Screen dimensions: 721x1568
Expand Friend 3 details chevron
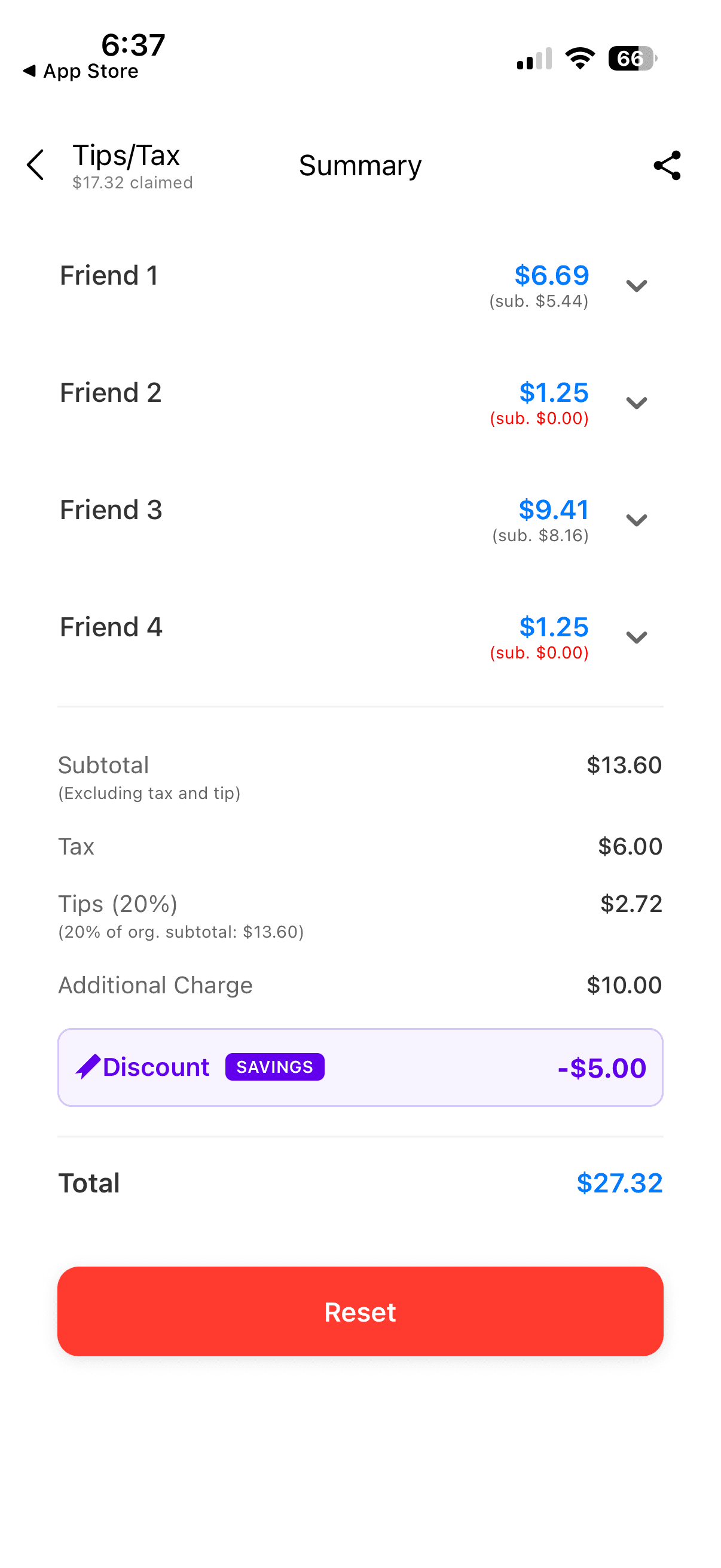(x=637, y=520)
